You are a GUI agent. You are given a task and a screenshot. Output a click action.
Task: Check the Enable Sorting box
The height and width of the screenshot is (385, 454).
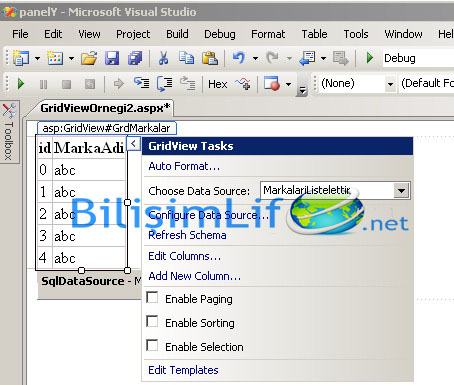152,322
